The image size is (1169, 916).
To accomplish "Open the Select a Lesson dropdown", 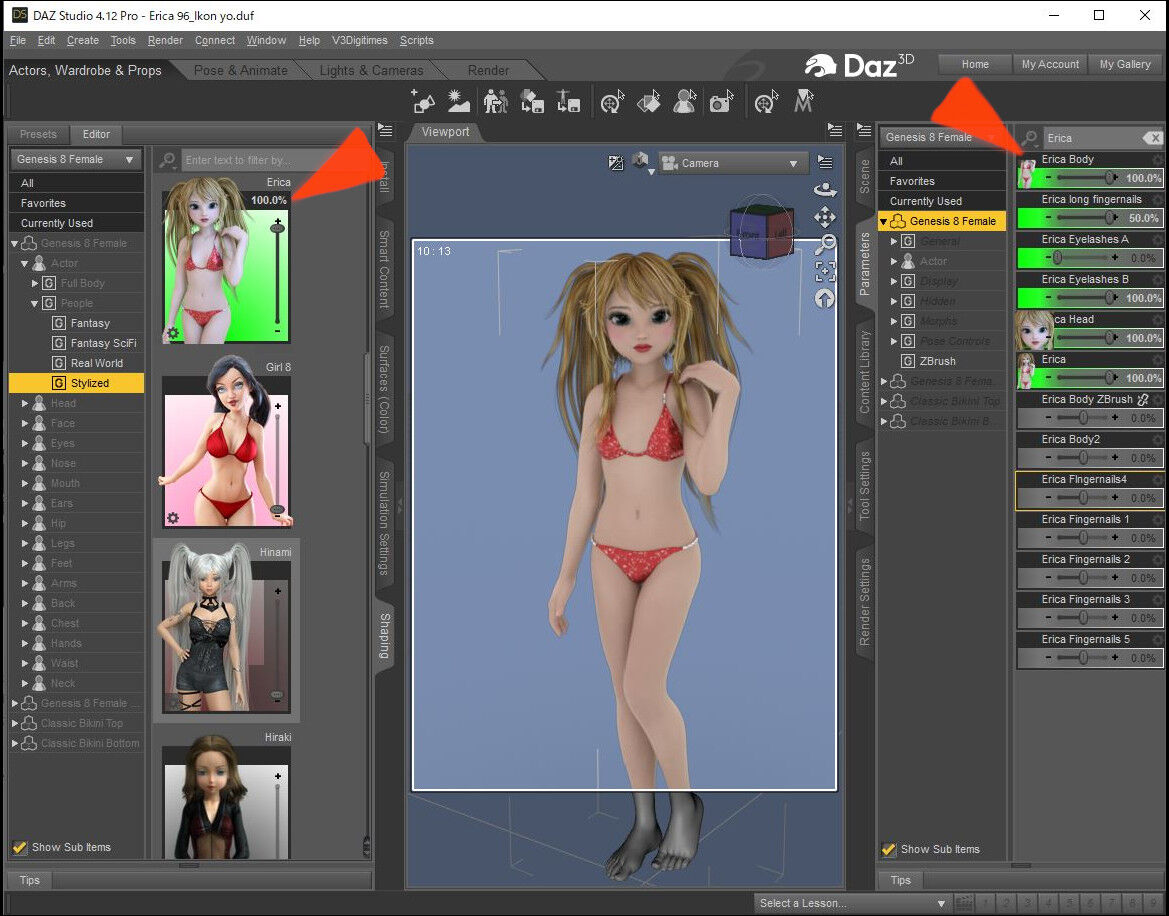I will tap(851, 903).
